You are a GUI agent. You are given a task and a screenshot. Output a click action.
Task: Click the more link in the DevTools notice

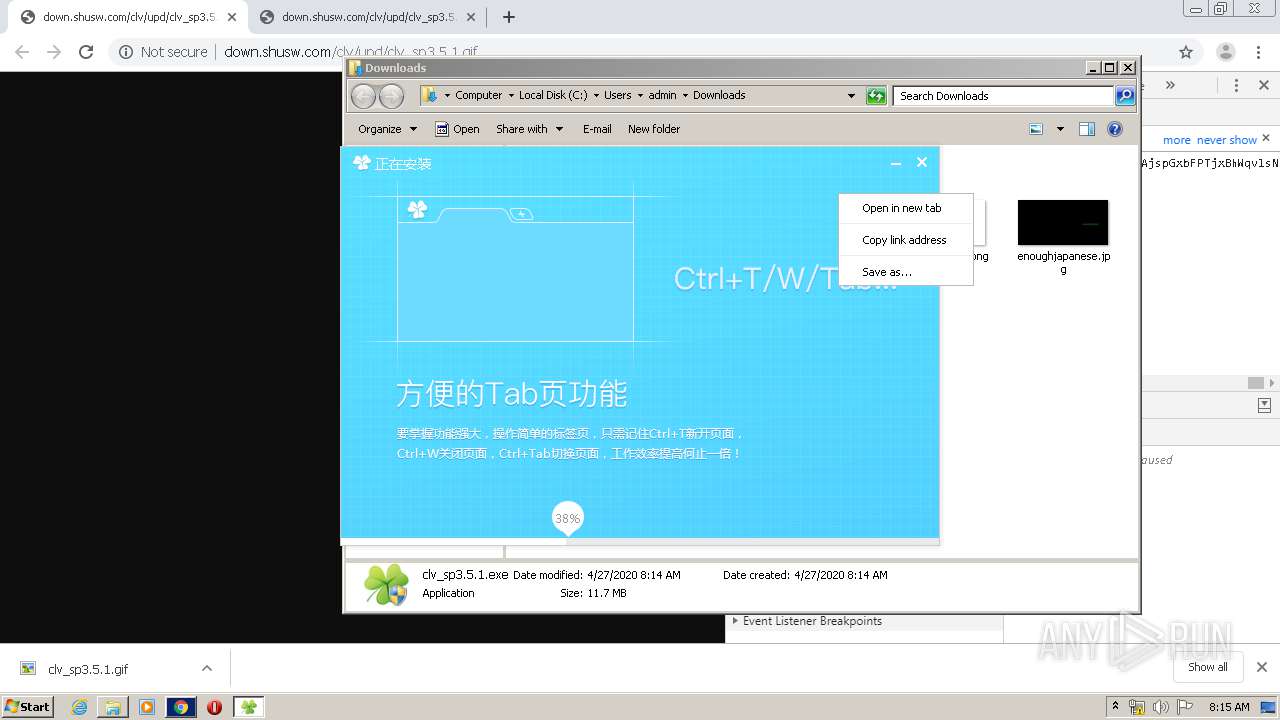click(1177, 140)
